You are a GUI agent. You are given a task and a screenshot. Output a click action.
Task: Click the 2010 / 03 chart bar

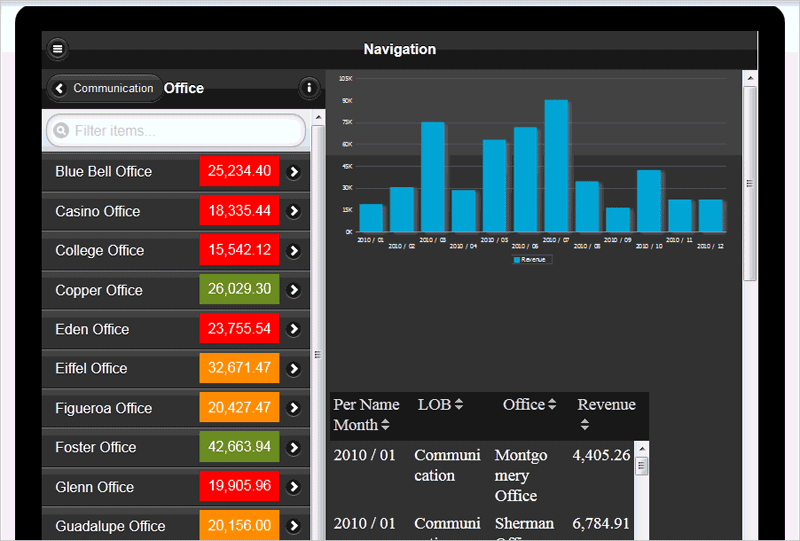[433, 177]
